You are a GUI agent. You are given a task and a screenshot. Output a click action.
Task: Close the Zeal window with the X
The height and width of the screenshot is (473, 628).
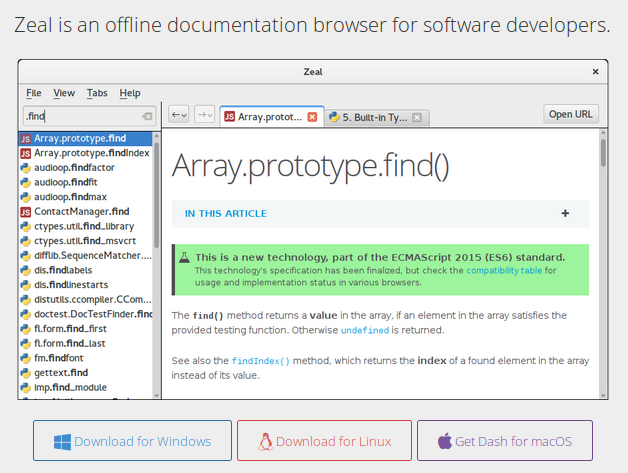click(x=596, y=72)
